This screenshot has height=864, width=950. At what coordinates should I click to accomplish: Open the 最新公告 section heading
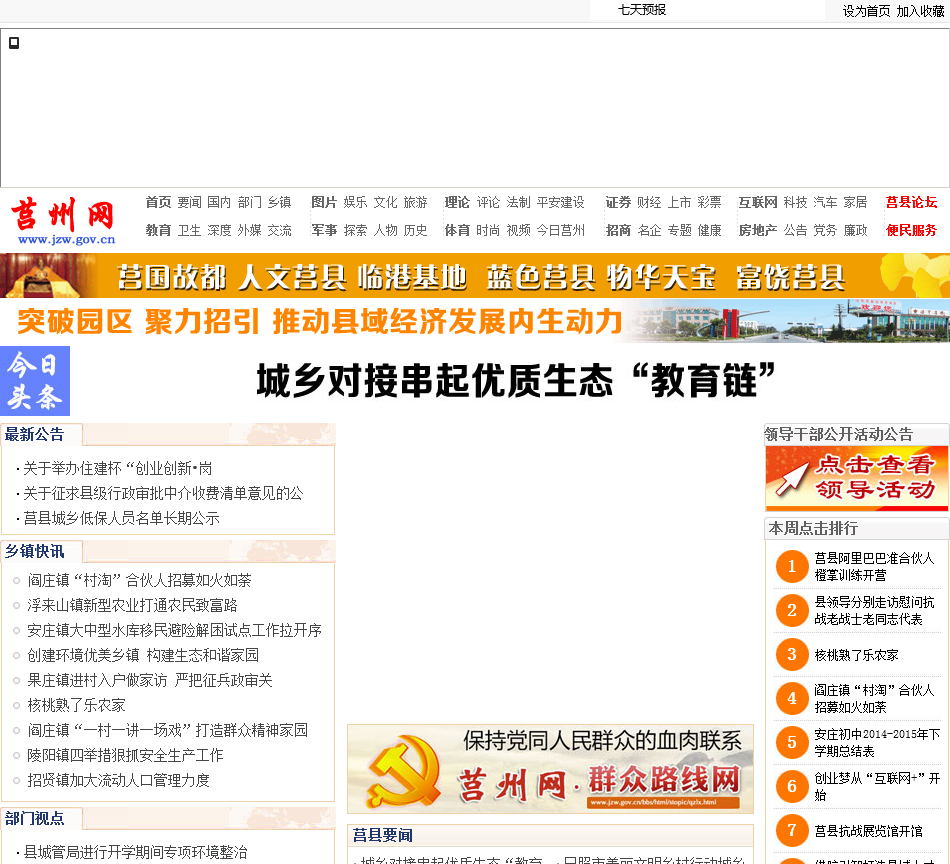click(x=35, y=434)
